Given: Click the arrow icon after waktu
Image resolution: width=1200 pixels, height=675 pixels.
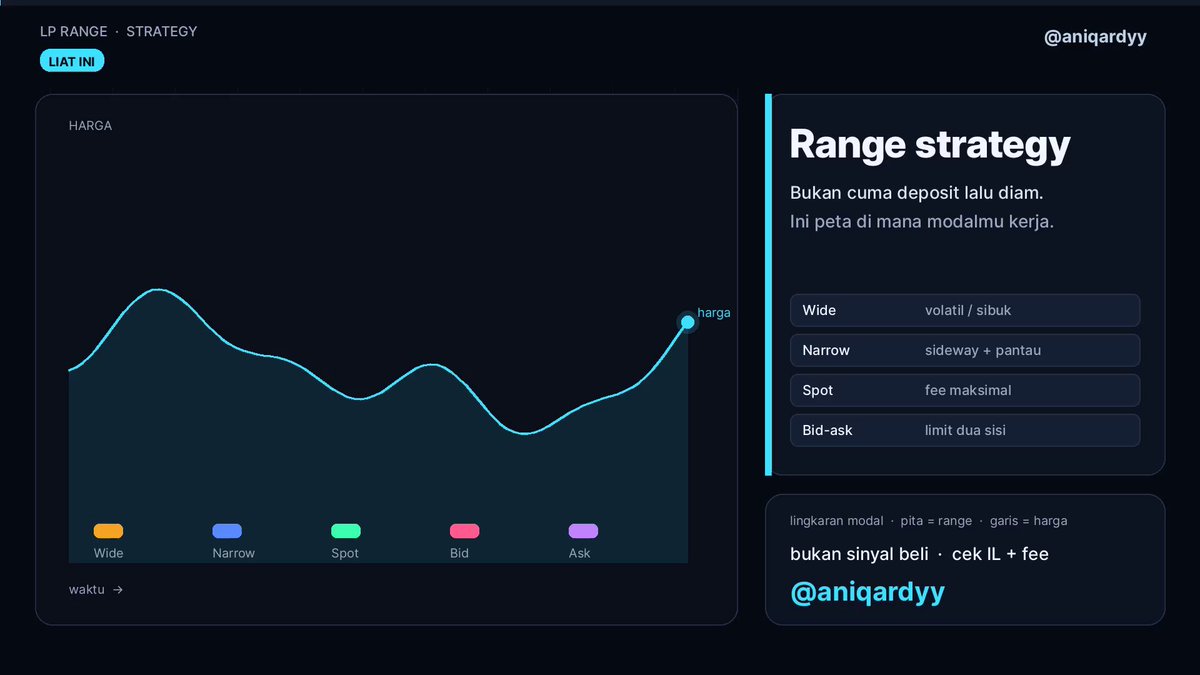Looking at the screenshot, I should pos(118,590).
